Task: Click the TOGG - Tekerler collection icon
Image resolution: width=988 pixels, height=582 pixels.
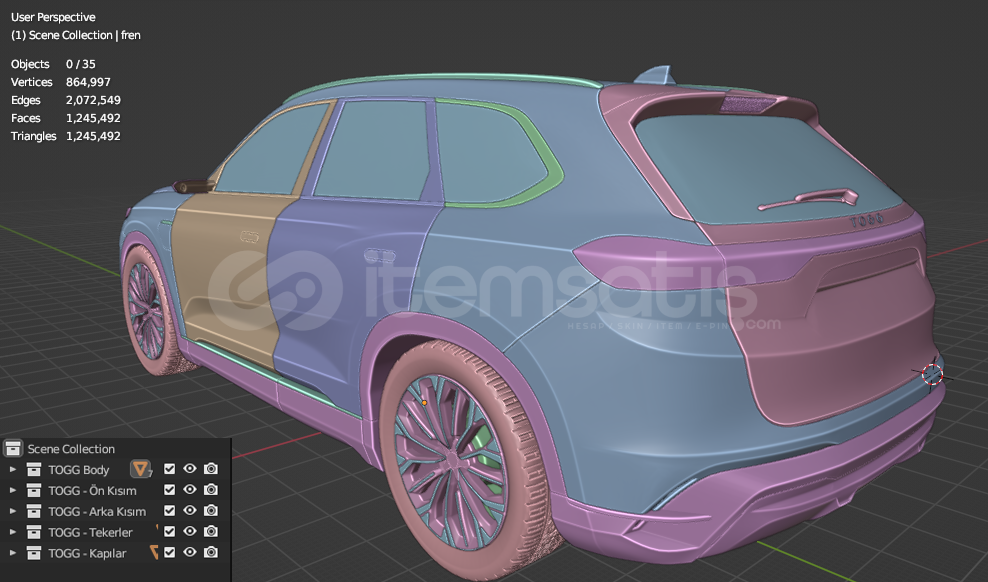Action: coord(33,532)
